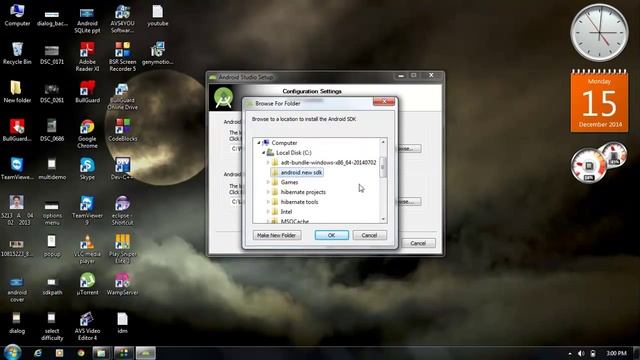Select the genymotion desktop shortcut
Viewport: 640px width, 360px height.
pyautogui.click(x=158, y=53)
